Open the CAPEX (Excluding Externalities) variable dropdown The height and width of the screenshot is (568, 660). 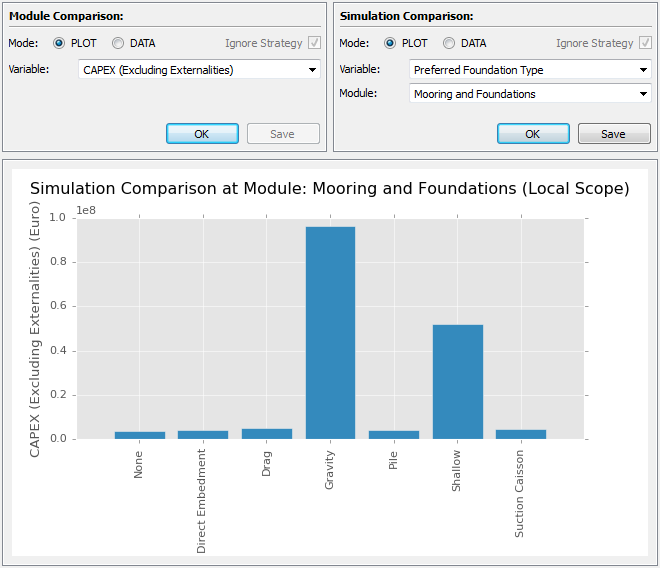tap(199, 70)
